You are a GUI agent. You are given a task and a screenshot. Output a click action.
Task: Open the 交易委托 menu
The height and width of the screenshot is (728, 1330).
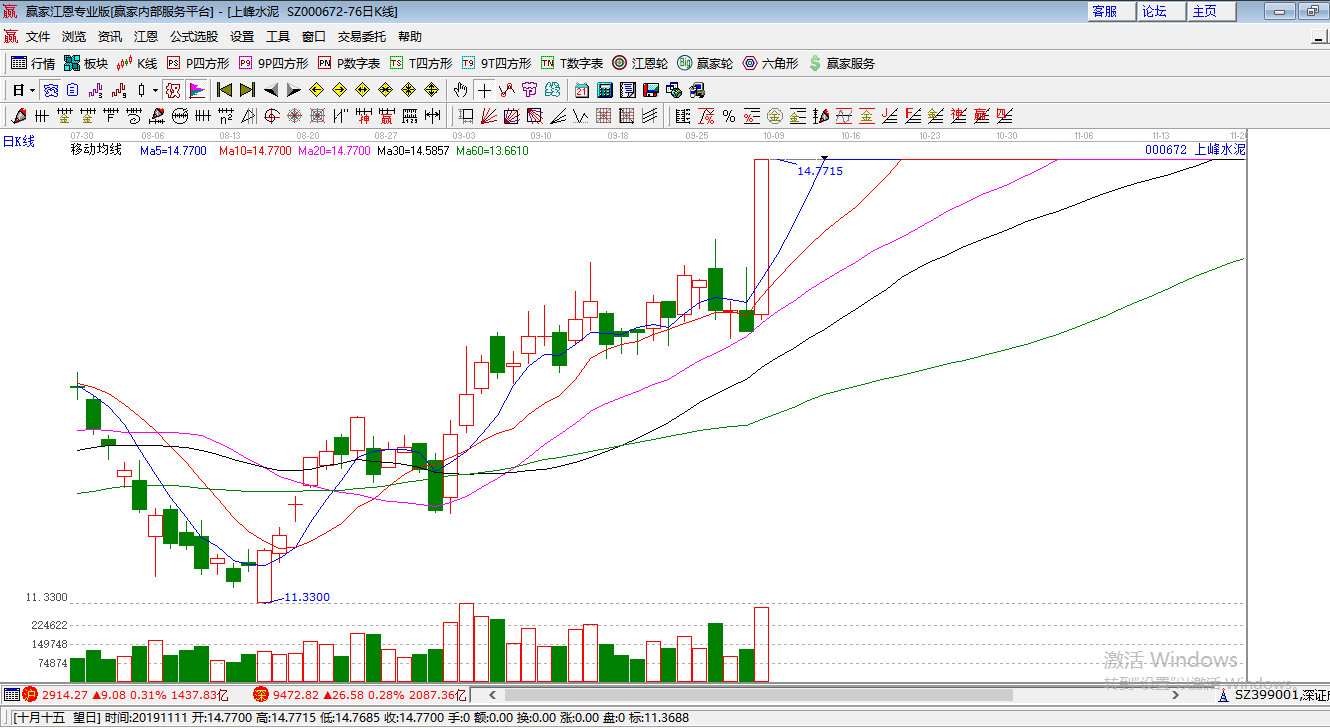click(x=362, y=37)
